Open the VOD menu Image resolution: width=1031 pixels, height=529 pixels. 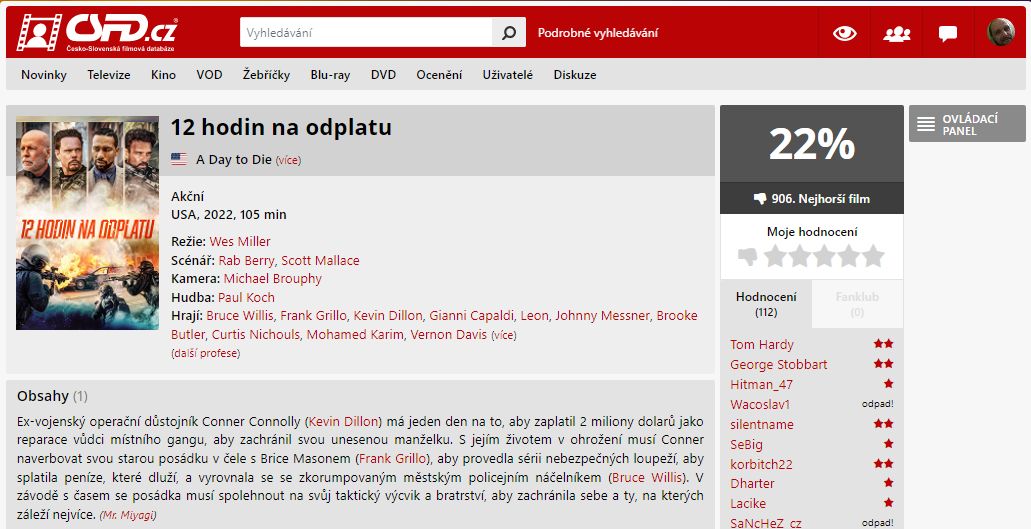209,75
